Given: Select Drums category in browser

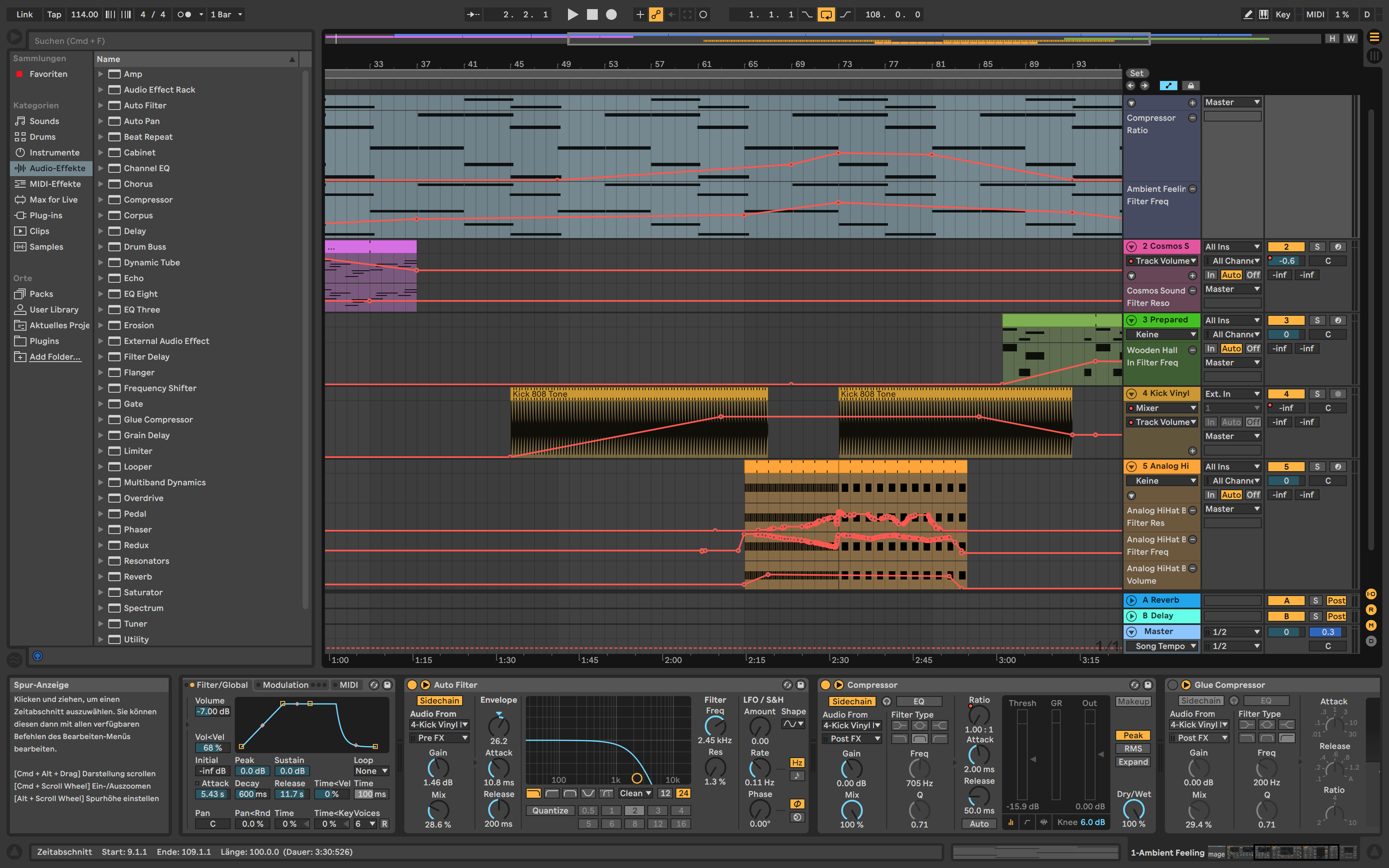Looking at the screenshot, I should pyautogui.click(x=43, y=137).
